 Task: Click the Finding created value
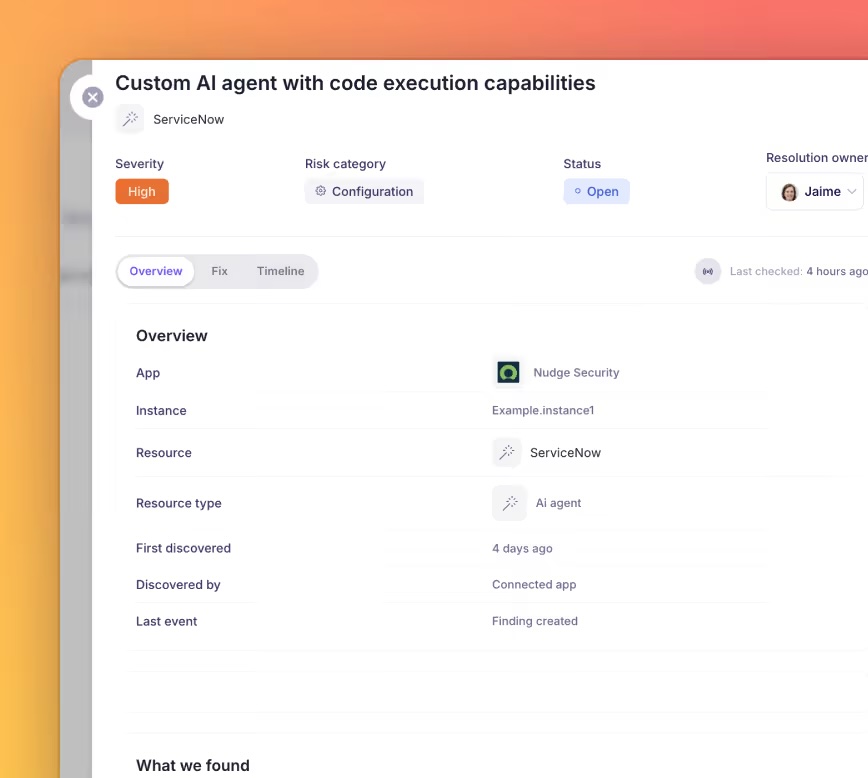point(535,621)
